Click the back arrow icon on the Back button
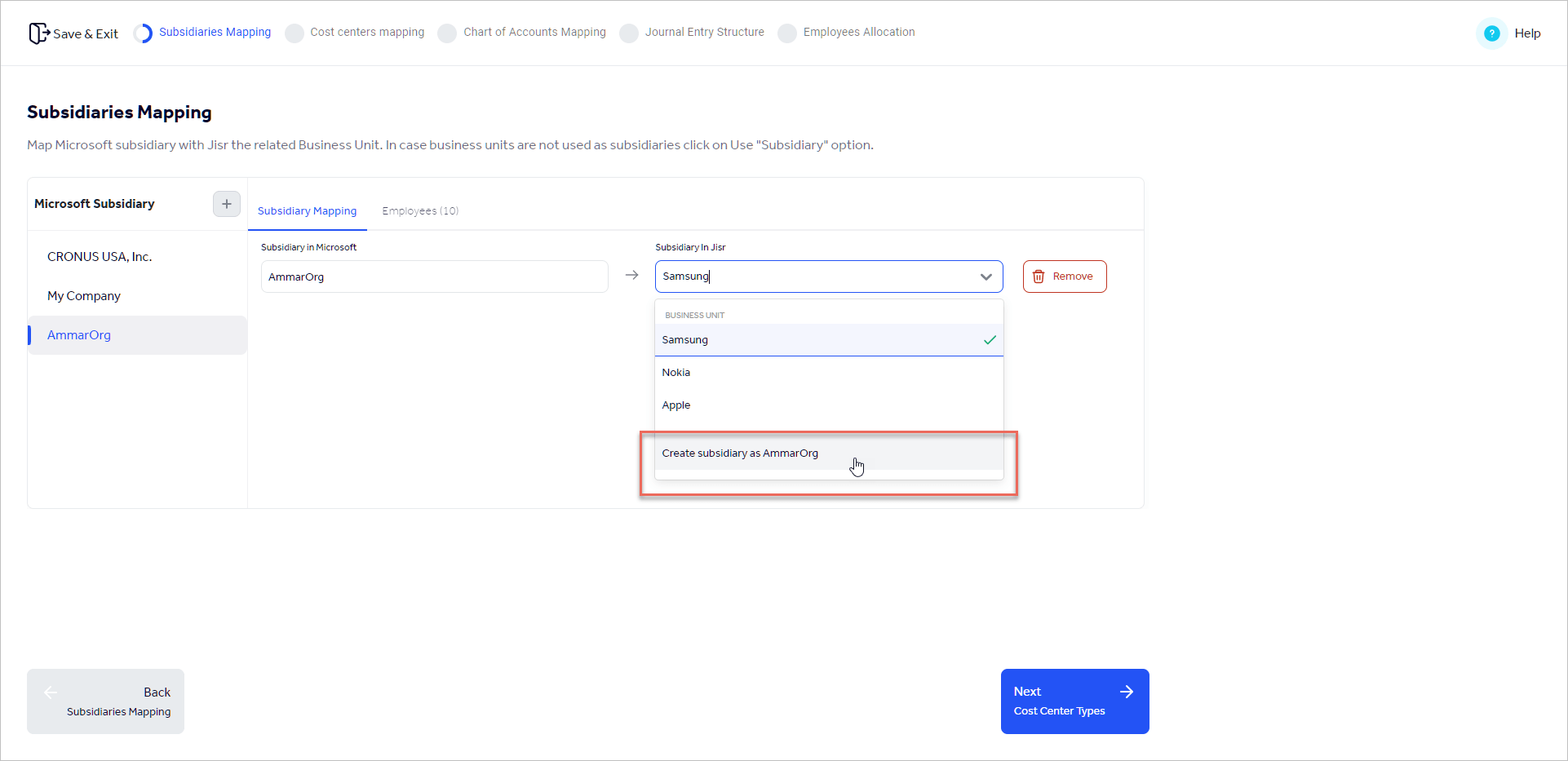This screenshot has height=761, width=1568. pos(51,692)
